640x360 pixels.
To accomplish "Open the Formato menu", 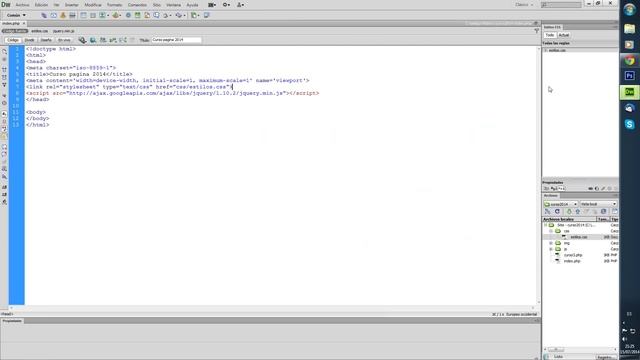I will coord(114,5).
